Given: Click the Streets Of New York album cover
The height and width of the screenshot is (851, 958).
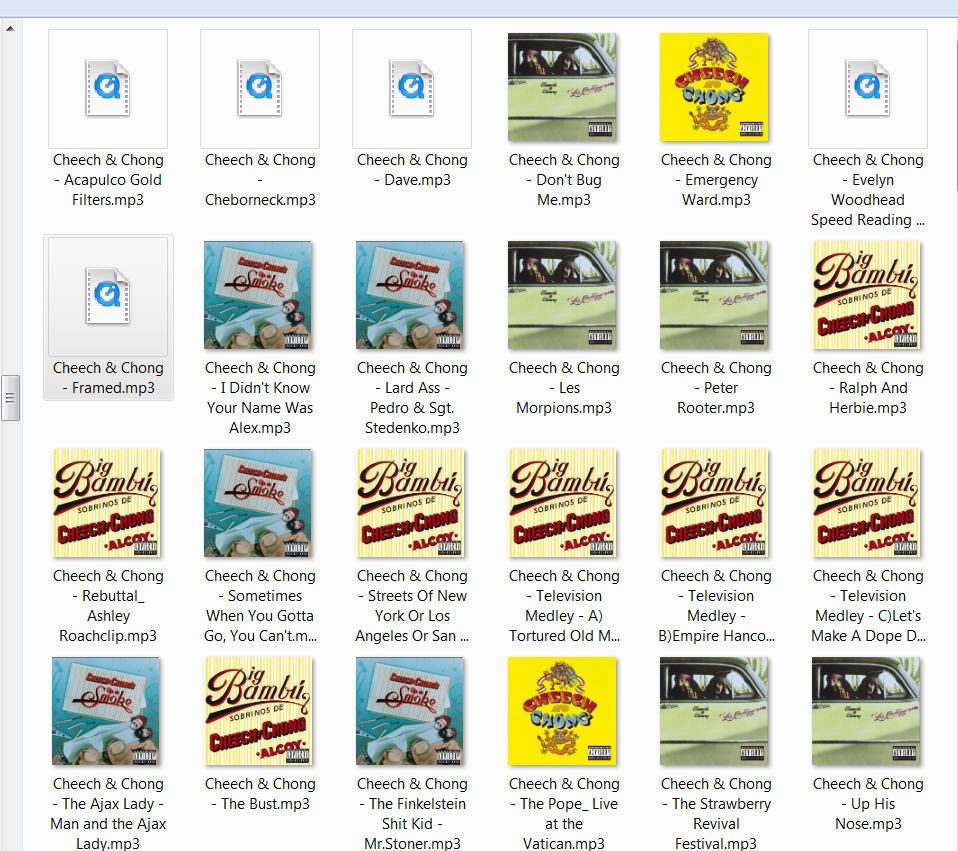Looking at the screenshot, I should (x=410, y=503).
